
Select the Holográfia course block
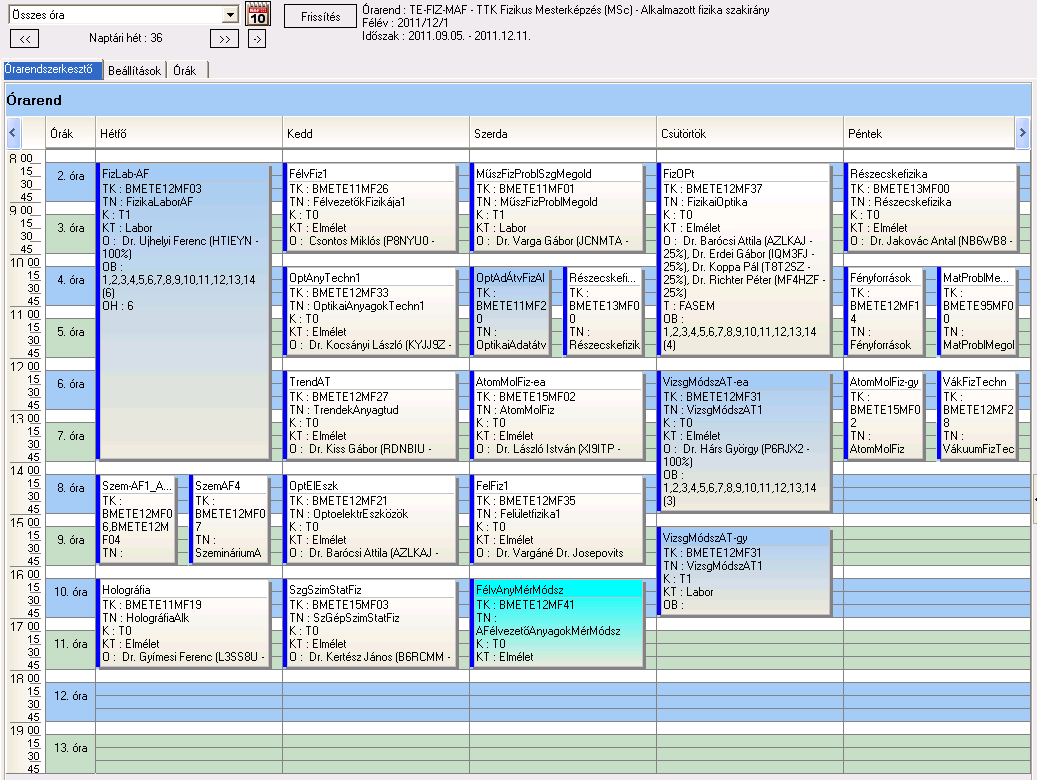[x=183, y=623]
